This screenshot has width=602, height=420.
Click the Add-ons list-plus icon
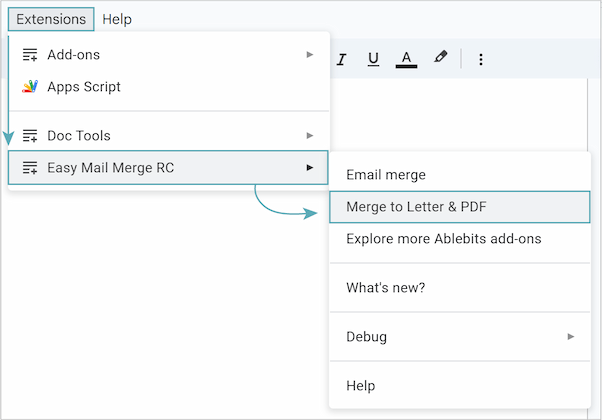[30, 55]
